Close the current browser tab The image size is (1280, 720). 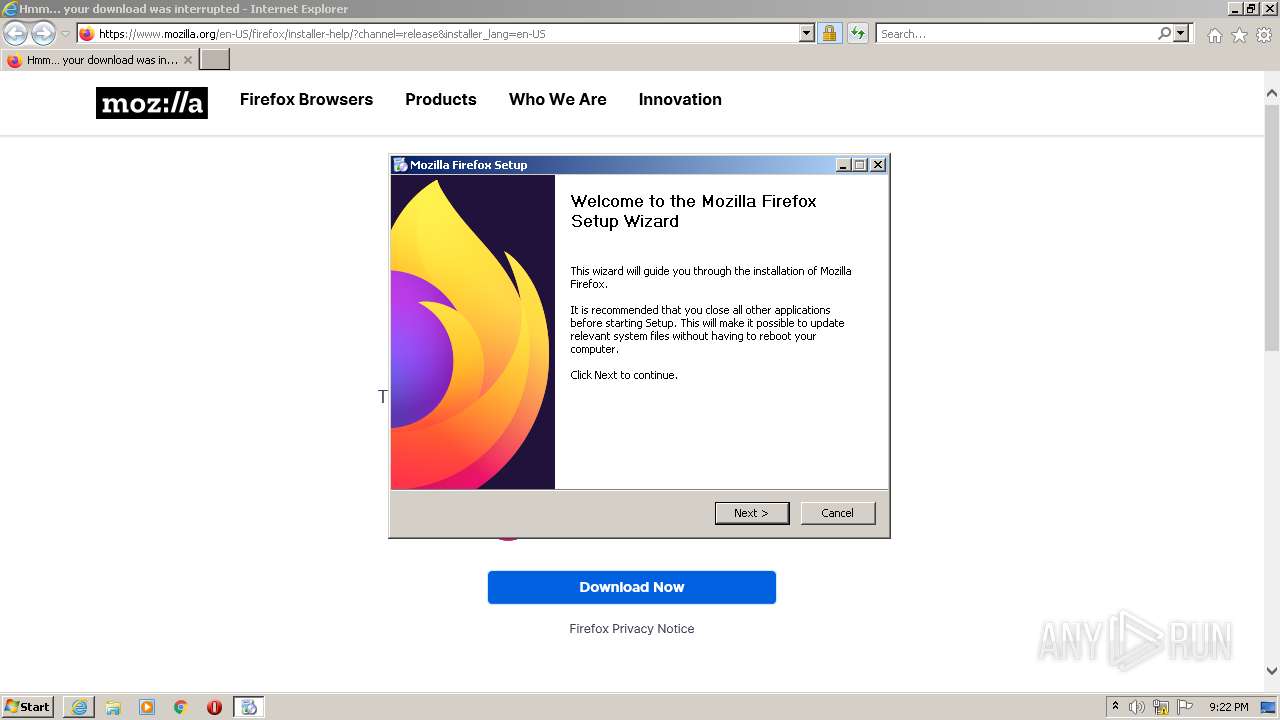187,60
